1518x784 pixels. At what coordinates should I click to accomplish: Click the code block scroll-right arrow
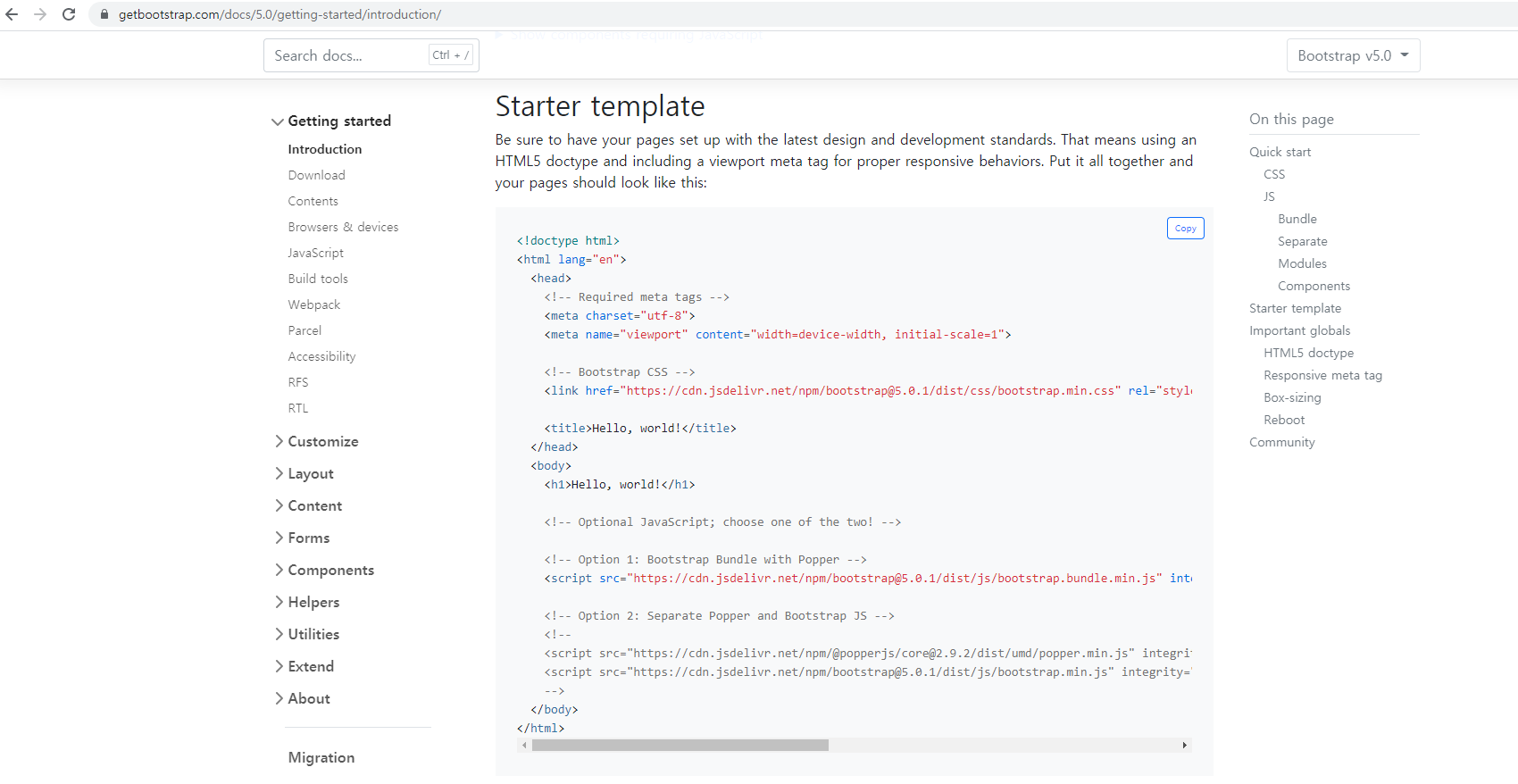click(1184, 745)
